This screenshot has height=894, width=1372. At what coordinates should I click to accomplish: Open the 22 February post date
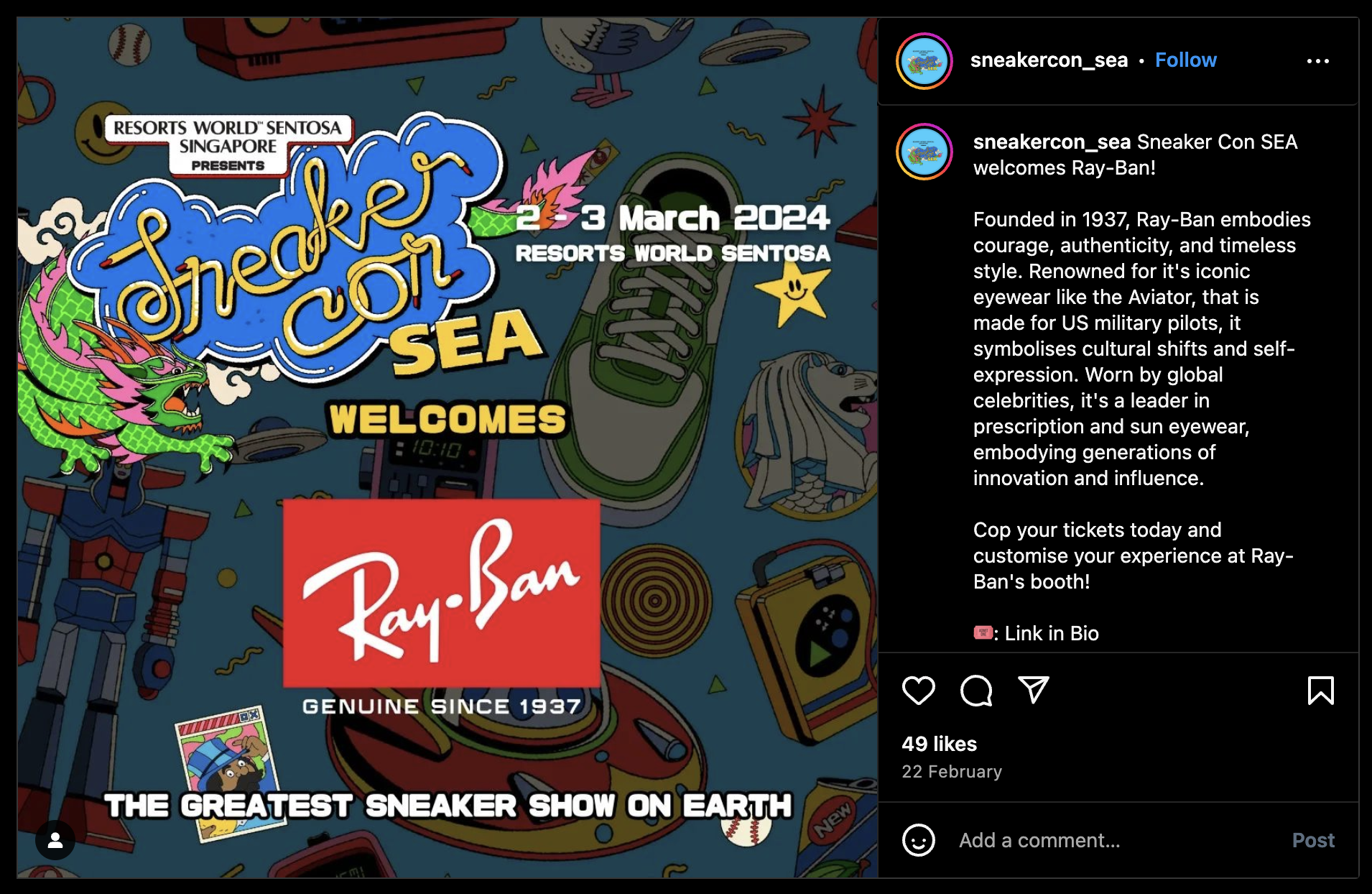coord(952,772)
